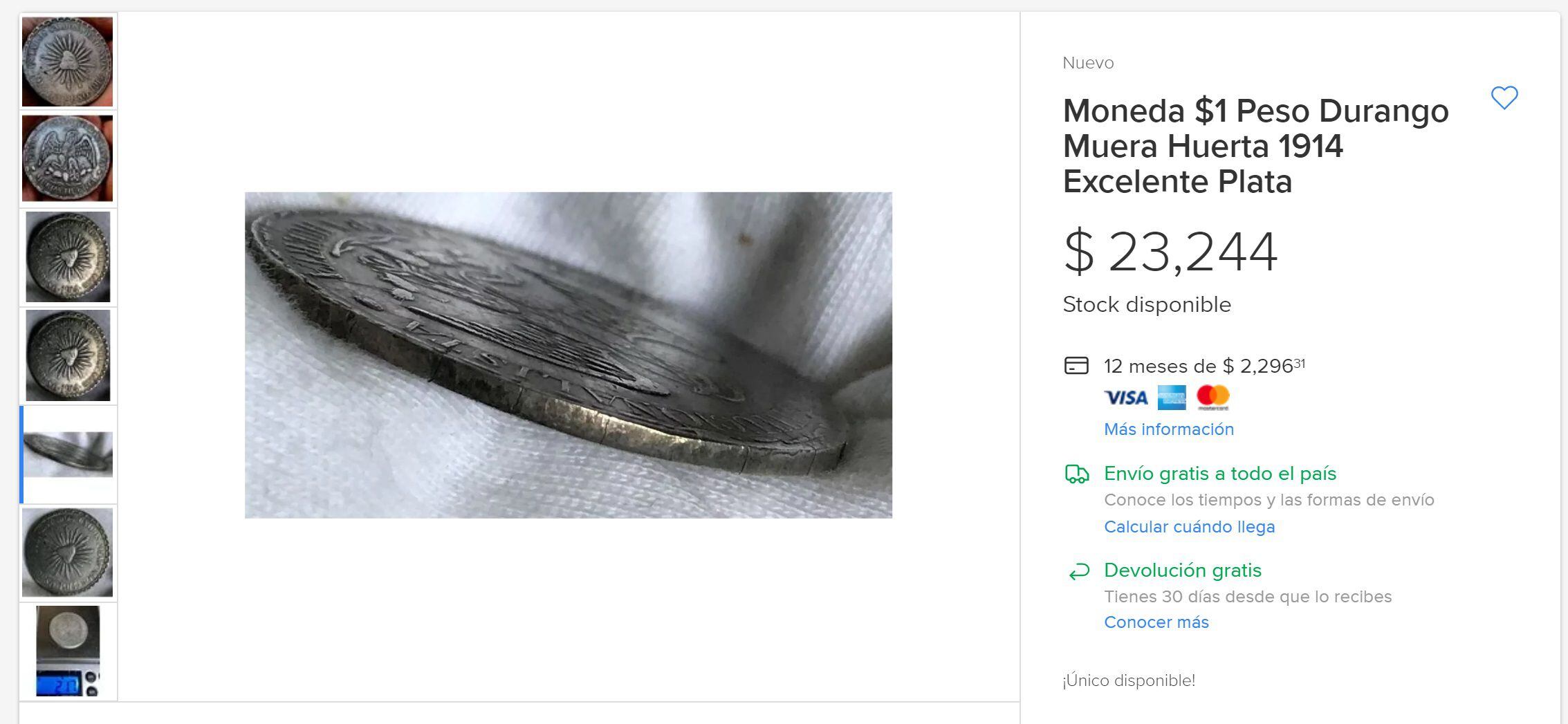Click the Devolución gratis text
Viewport: 1568px width, 724px height.
(1182, 570)
